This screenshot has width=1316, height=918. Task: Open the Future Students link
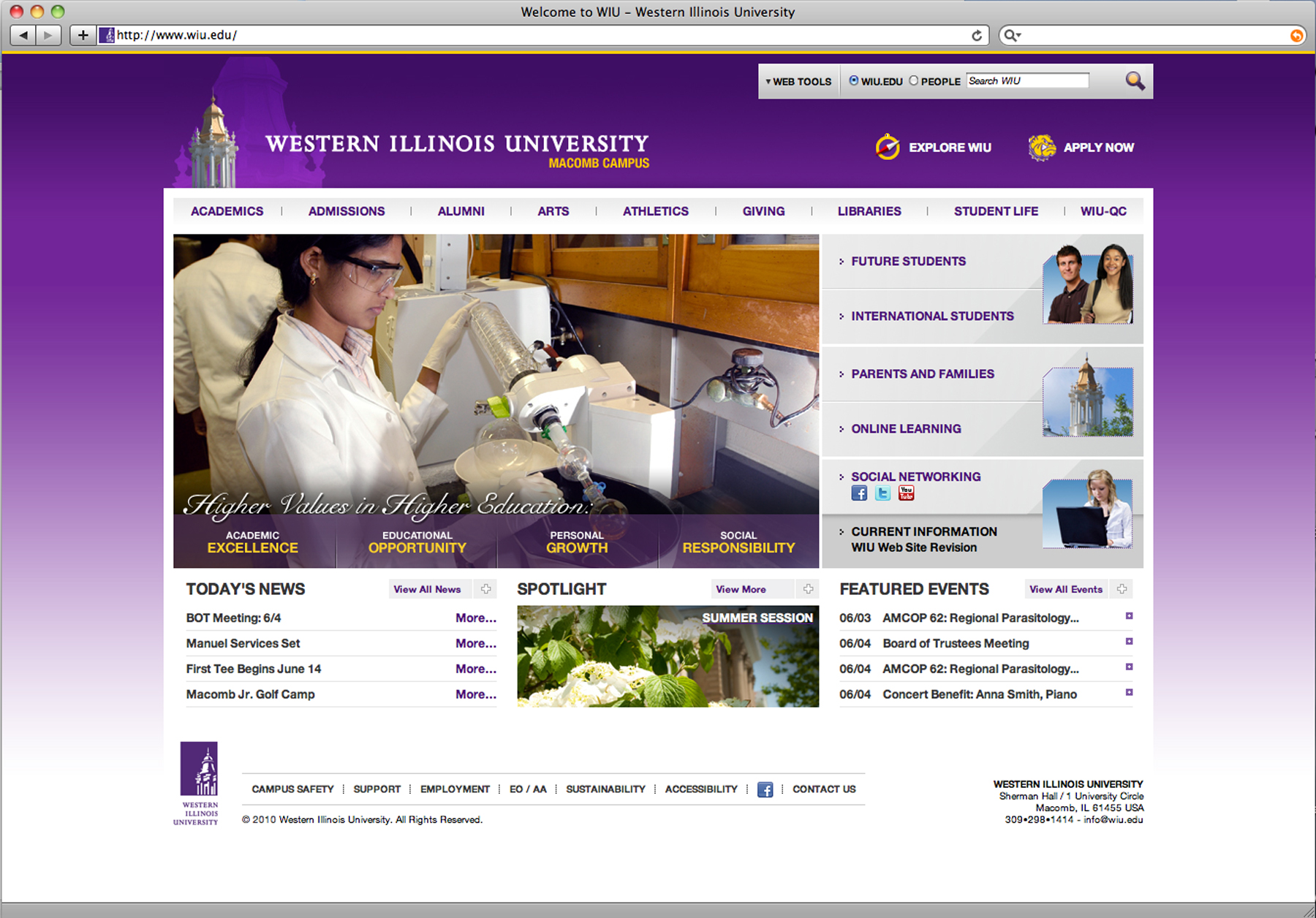(x=908, y=262)
